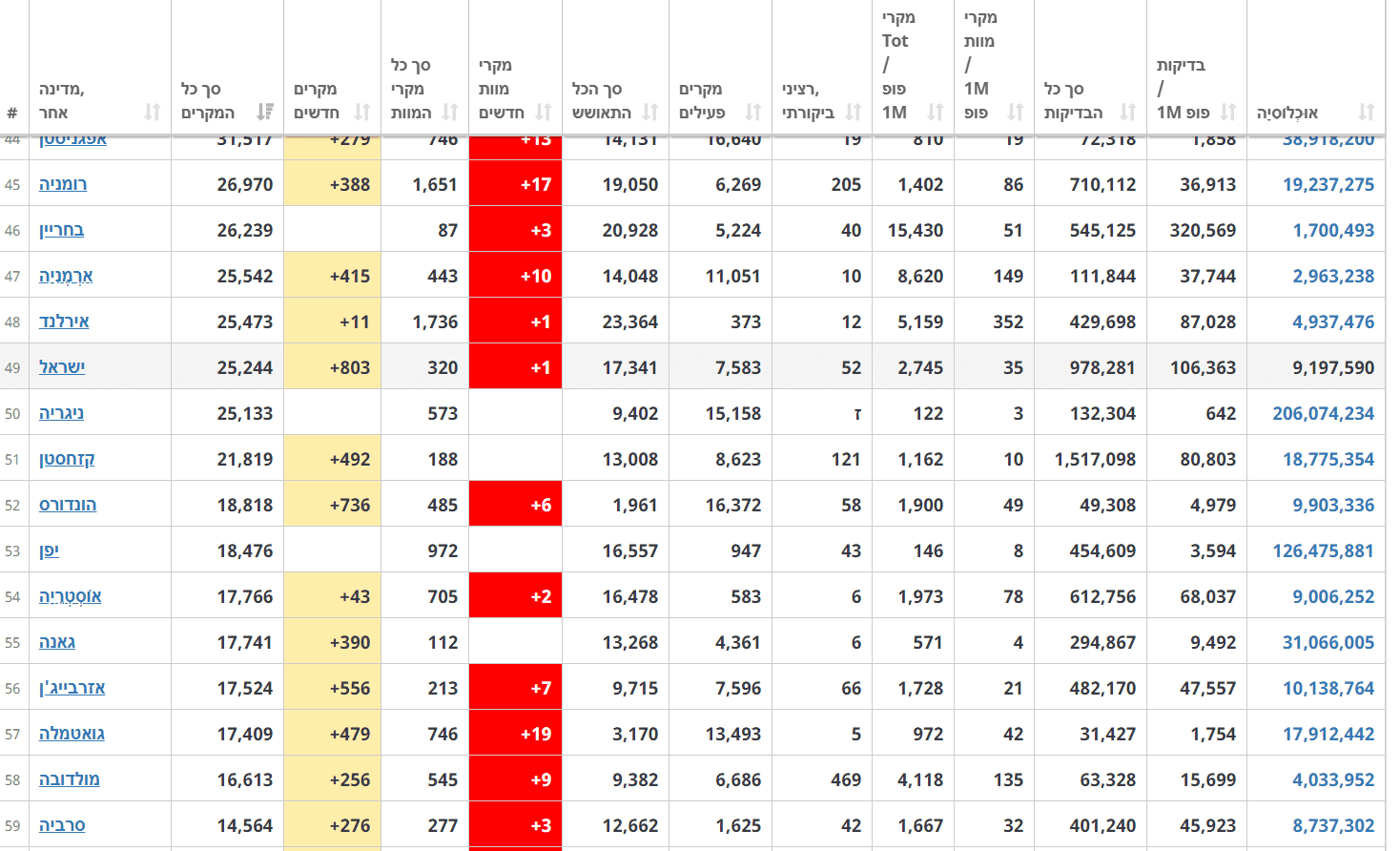
Task: Sort by tests per 1M pop icon
Action: [1228, 113]
